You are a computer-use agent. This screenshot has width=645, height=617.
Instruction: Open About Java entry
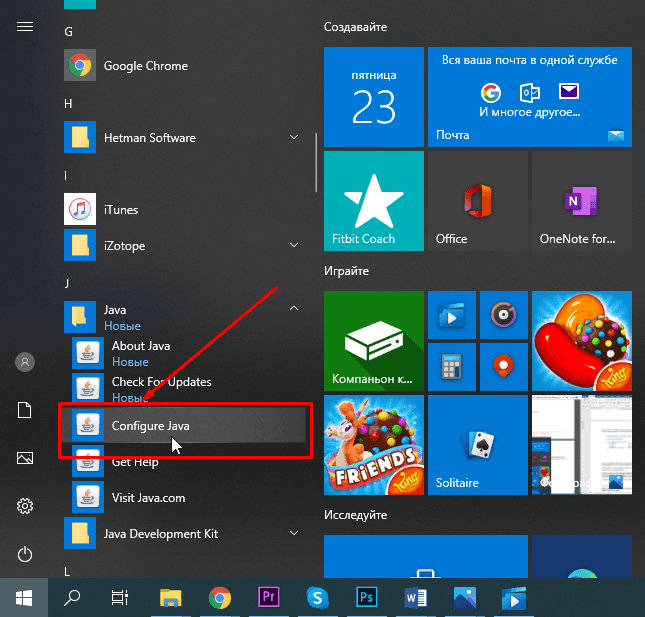[140, 346]
